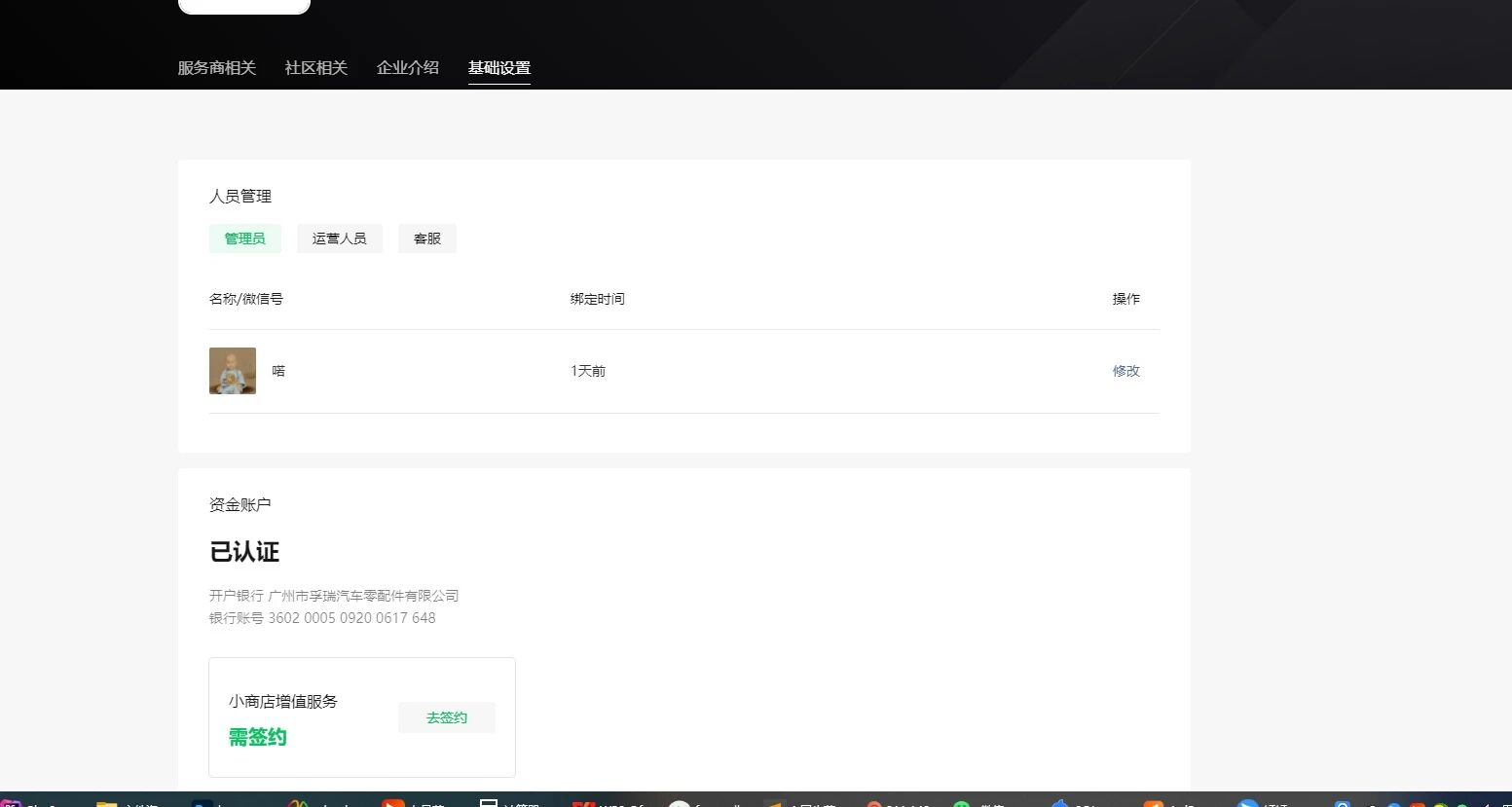Select the 基础设置 tab

click(x=498, y=68)
